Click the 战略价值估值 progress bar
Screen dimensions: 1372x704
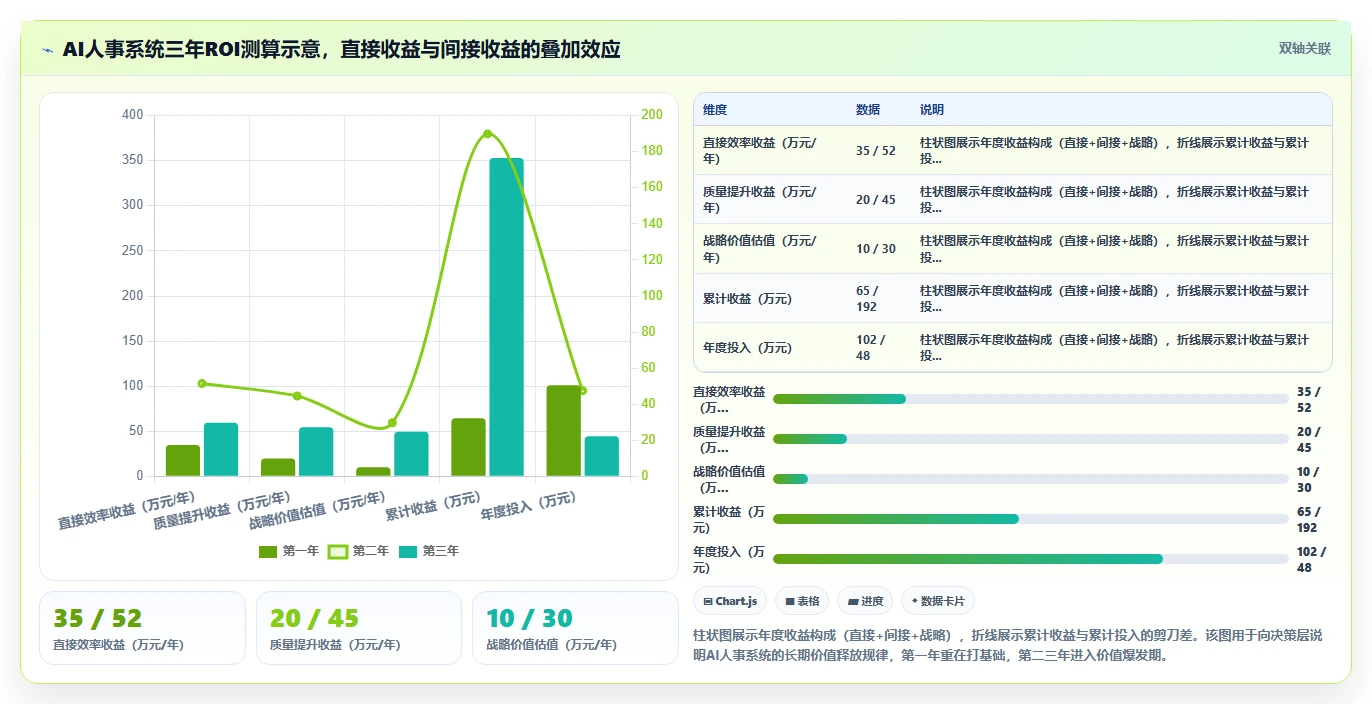coord(1031,479)
